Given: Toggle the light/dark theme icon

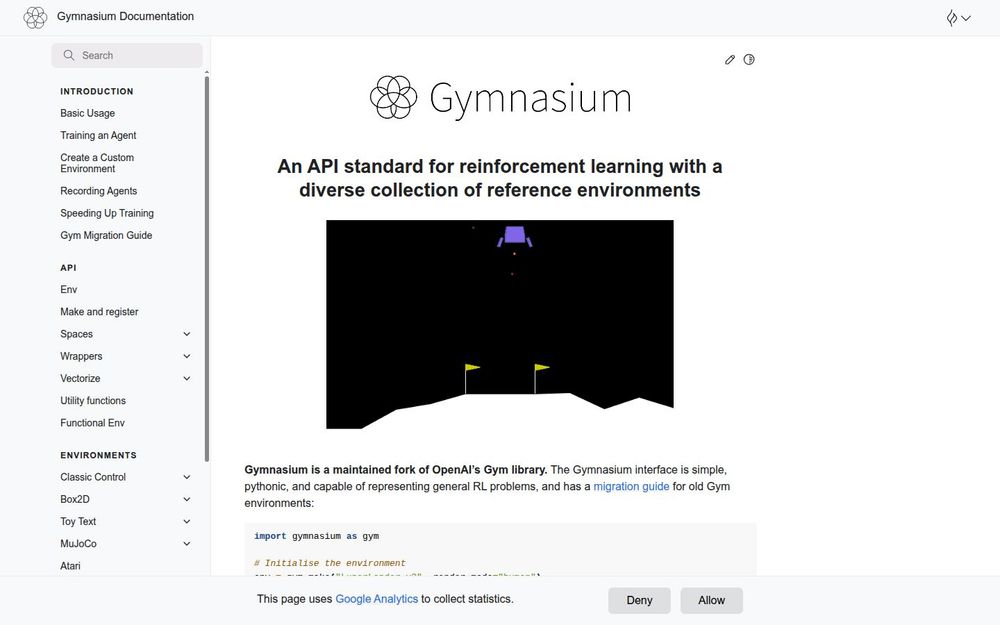Looking at the screenshot, I should (x=749, y=59).
